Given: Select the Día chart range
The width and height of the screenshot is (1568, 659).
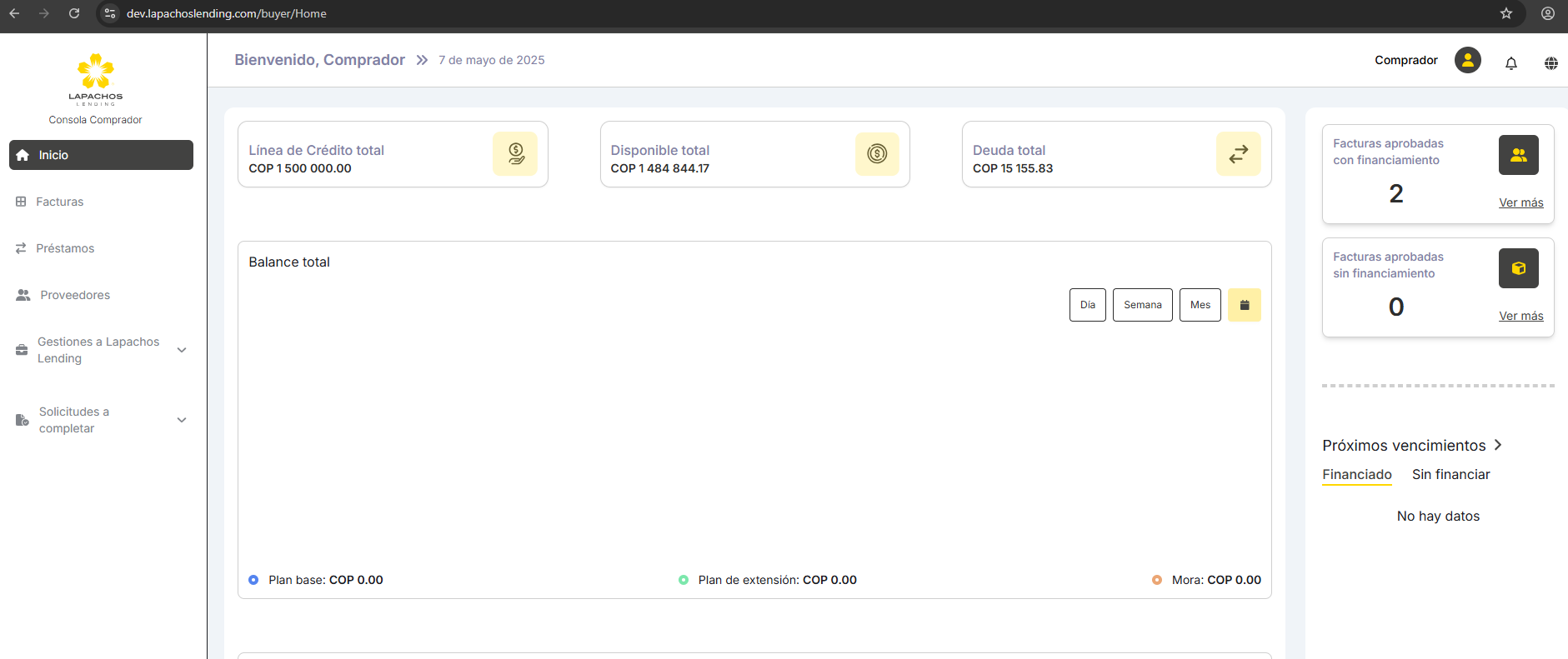Looking at the screenshot, I should click(1087, 305).
